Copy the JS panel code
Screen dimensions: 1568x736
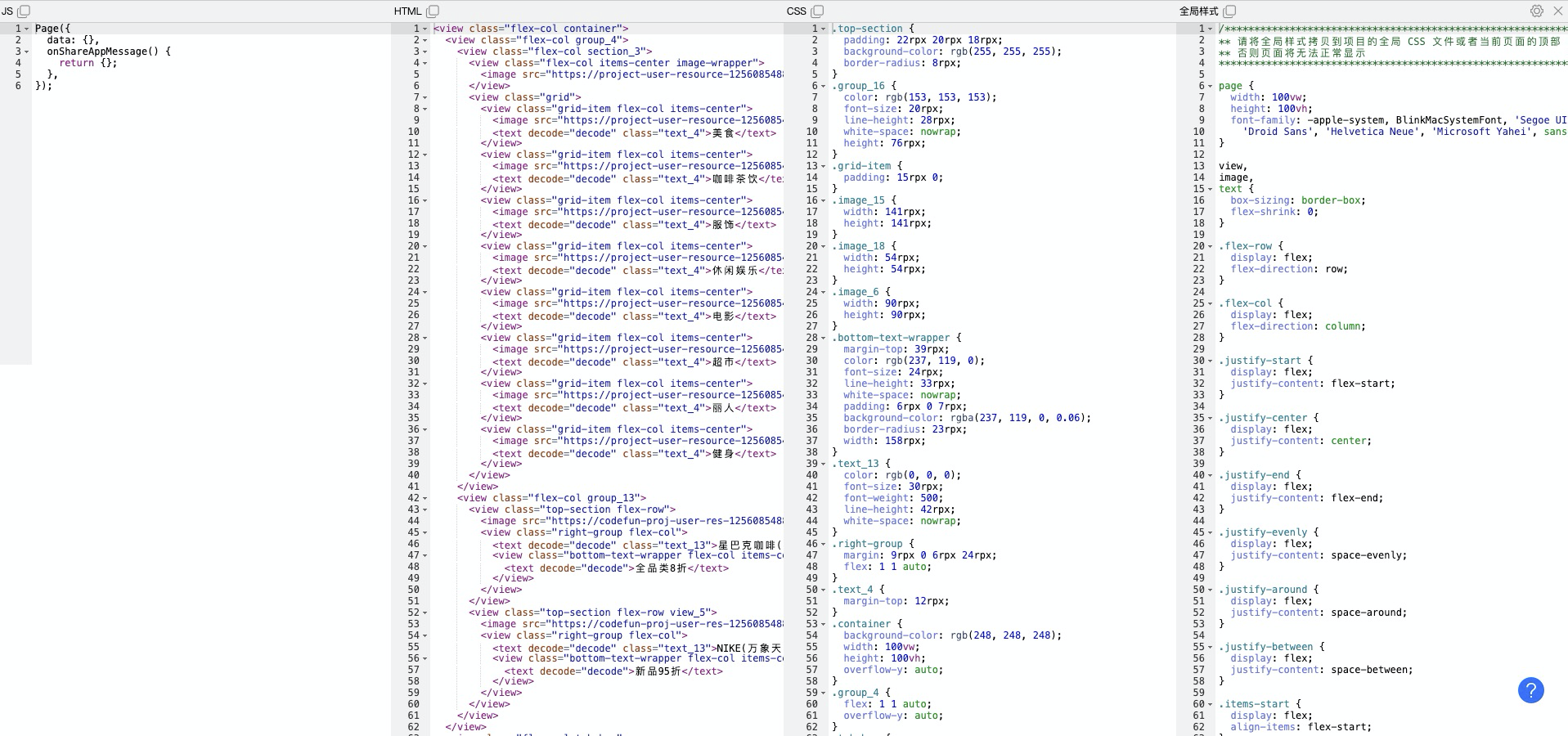click(x=24, y=11)
